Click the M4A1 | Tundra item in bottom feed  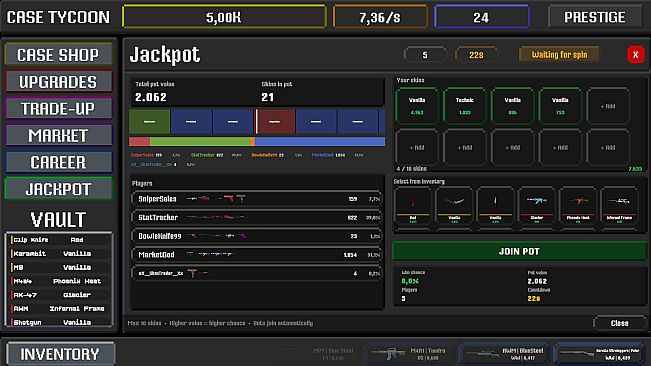[409, 354]
